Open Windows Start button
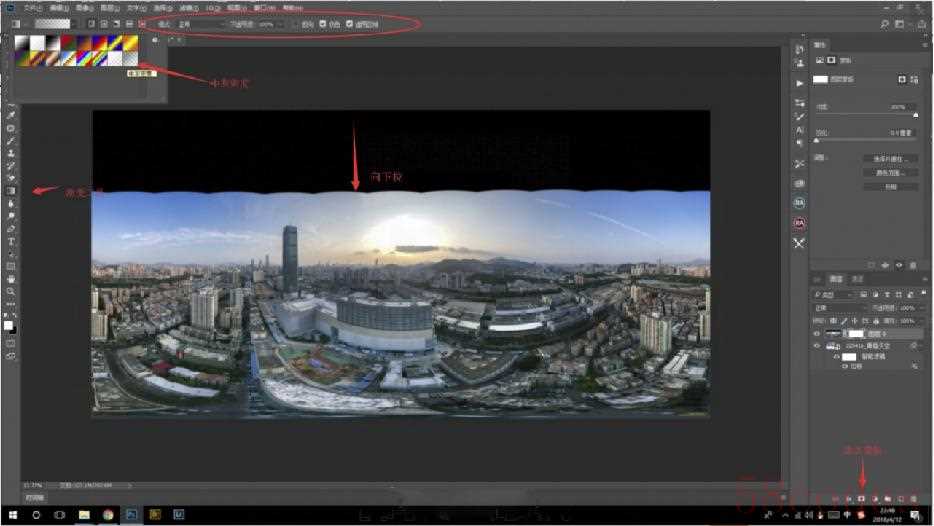The height and width of the screenshot is (526, 934). pyautogui.click(x=13, y=515)
